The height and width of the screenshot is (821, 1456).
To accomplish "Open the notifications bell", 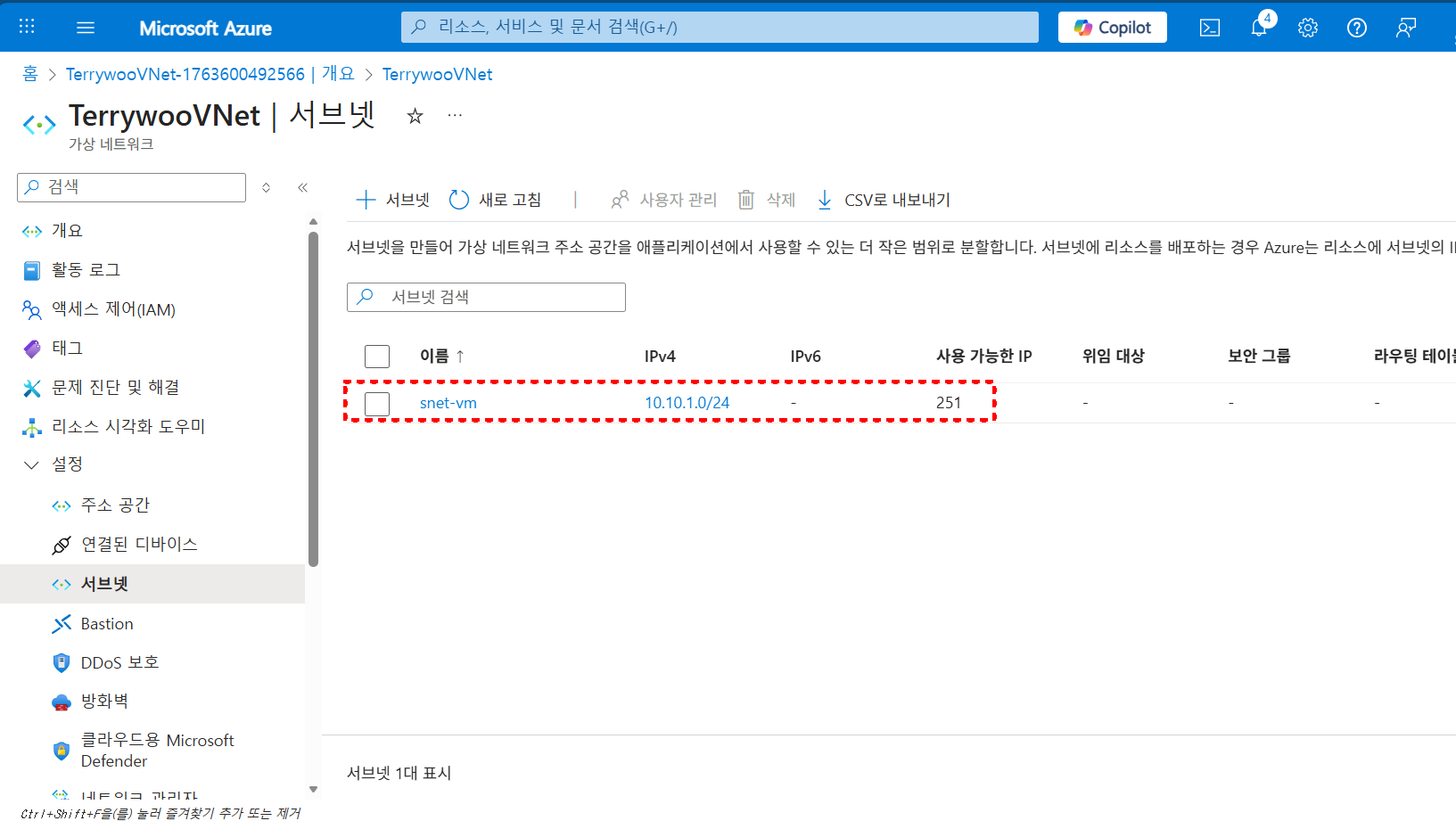I will (1259, 27).
